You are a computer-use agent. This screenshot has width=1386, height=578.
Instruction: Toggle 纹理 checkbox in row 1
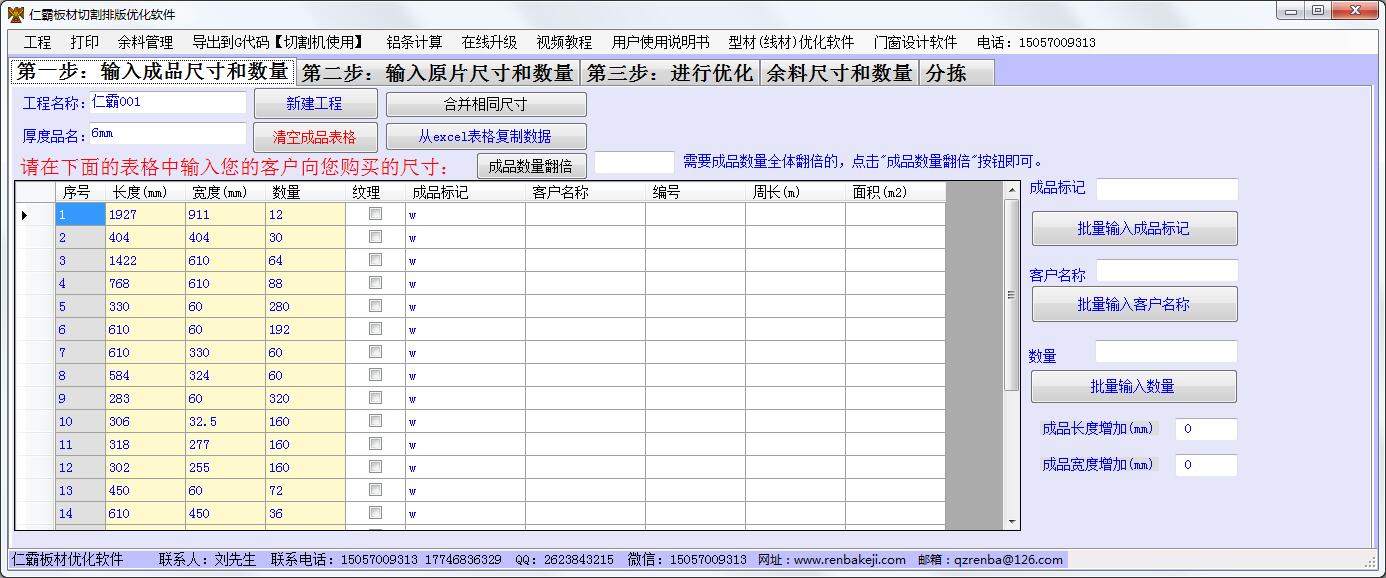tap(375, 214)
